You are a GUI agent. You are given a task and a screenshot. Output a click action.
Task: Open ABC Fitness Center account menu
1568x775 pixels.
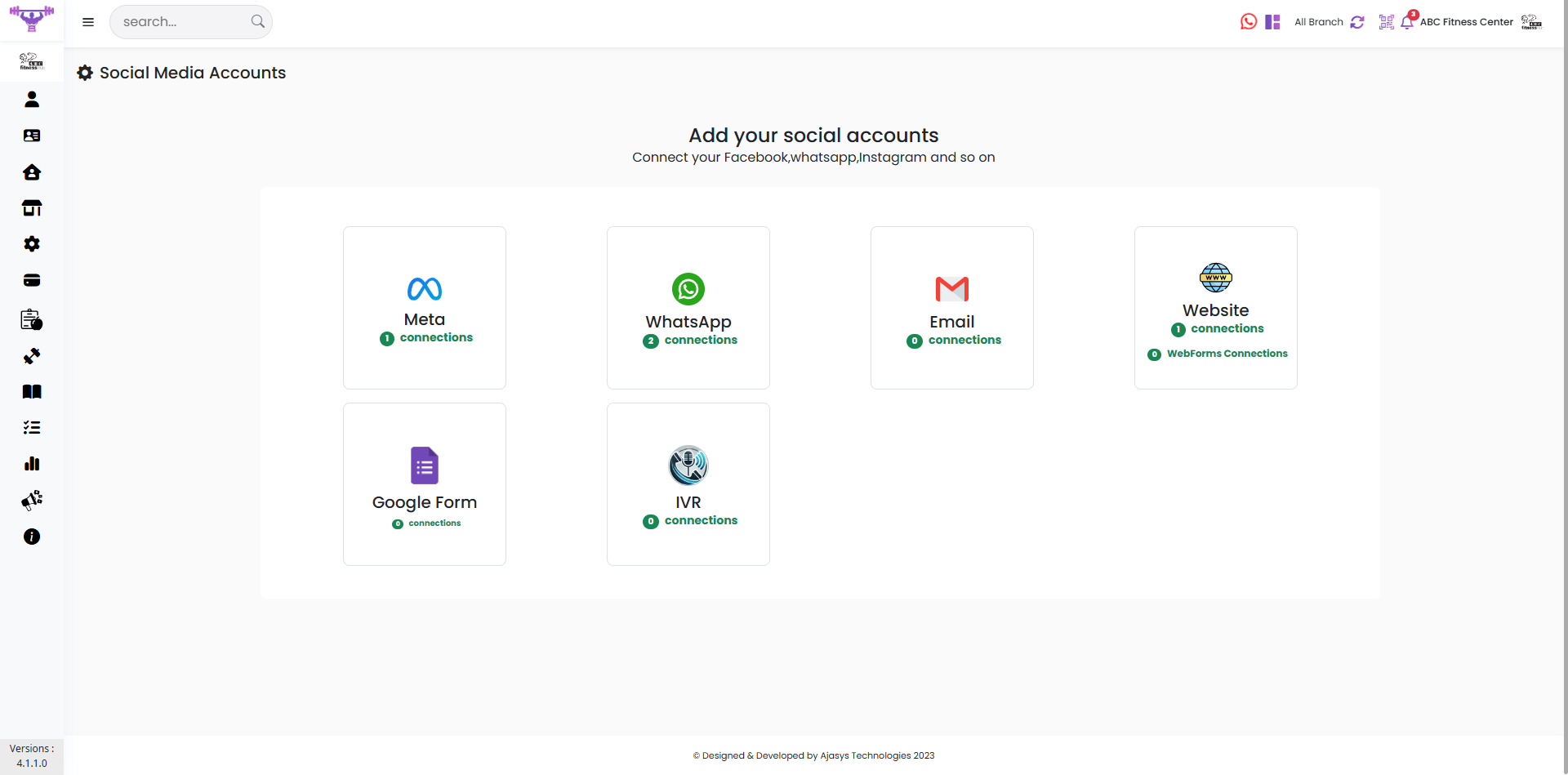[1466, 22]
